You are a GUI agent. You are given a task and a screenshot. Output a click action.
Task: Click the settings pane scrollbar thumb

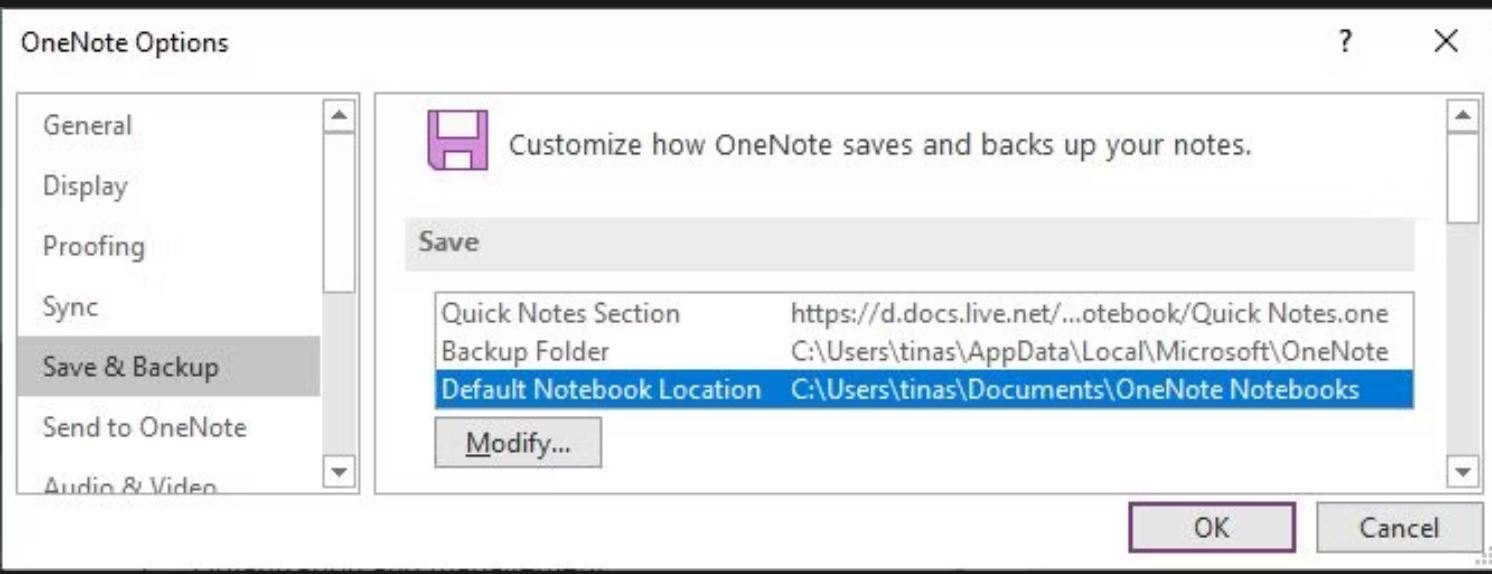pos(1463,175)
